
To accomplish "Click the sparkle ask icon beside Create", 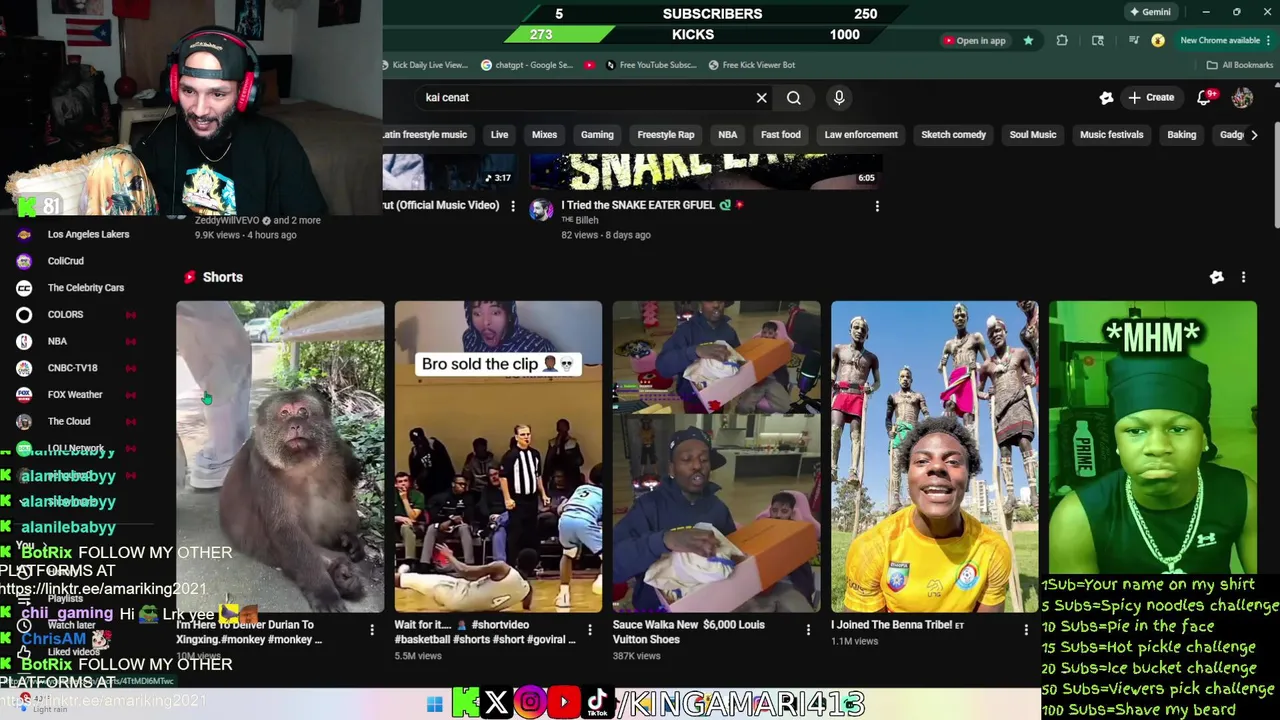I will 1106,98.
